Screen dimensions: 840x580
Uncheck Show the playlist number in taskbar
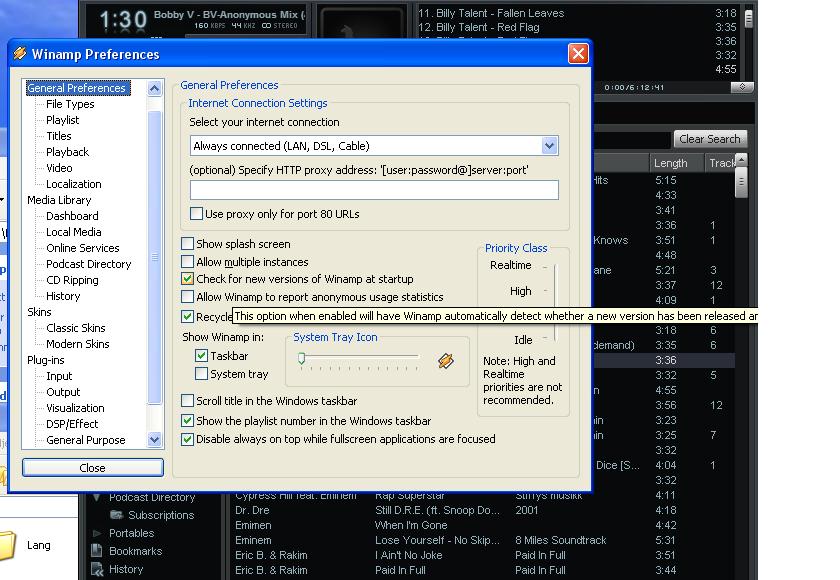pyautogui.click(x=188, y=421)
